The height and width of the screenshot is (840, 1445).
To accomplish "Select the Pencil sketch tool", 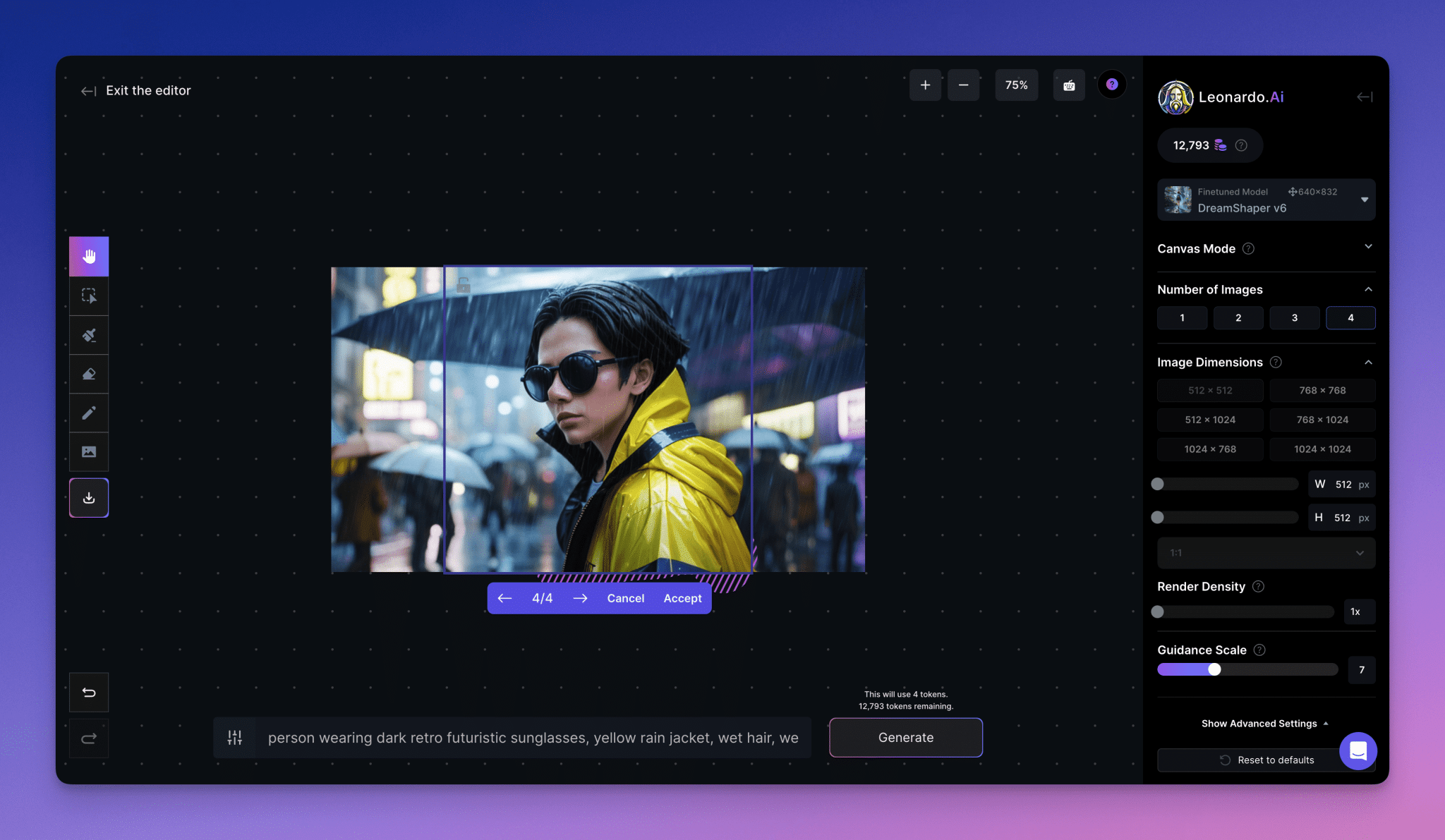I will [x=89, y=413].
